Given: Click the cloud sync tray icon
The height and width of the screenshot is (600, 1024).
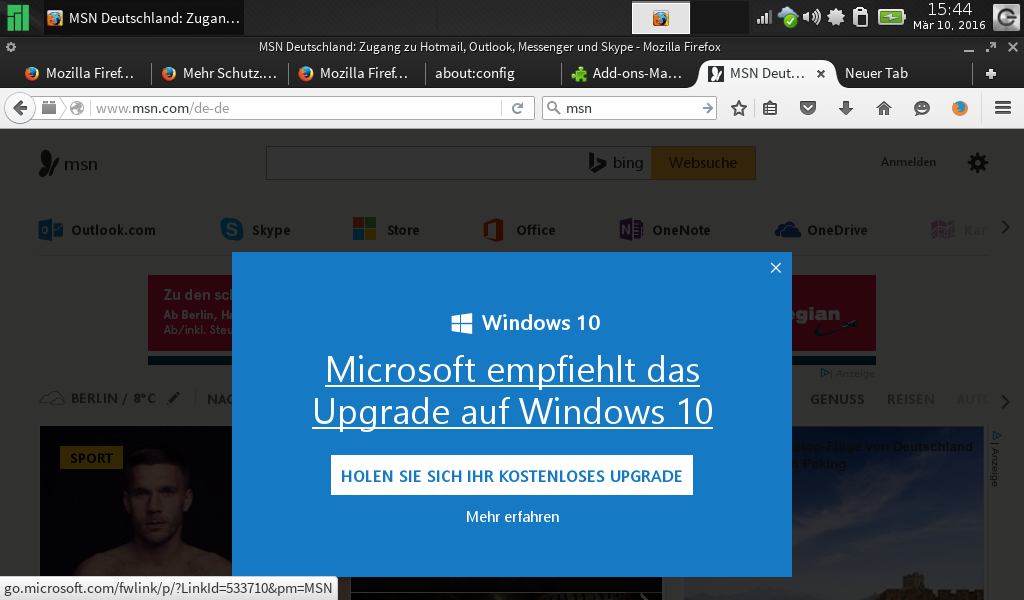Looking at the screenshot, I should tap(788, 17).
